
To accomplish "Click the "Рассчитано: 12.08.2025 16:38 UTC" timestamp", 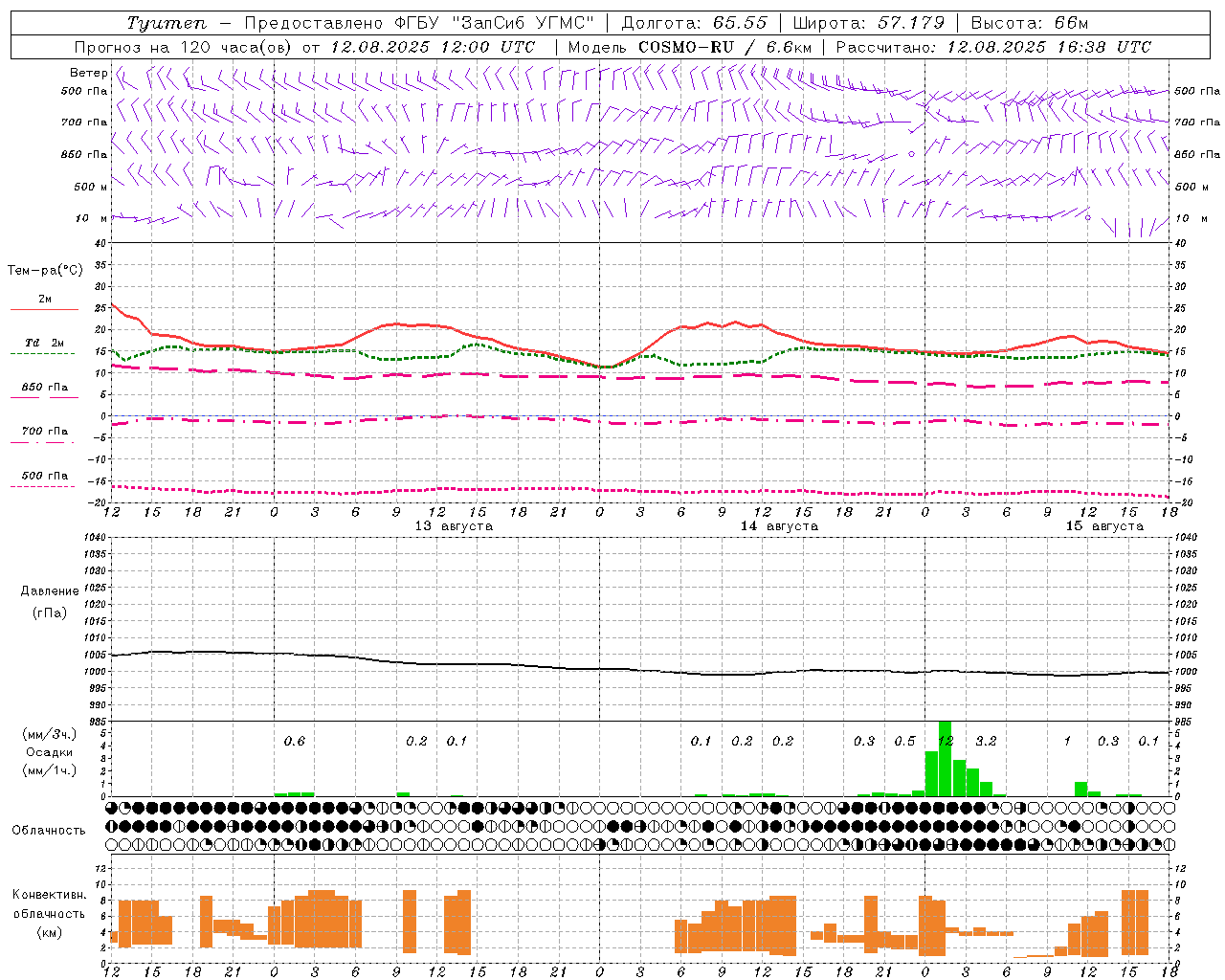I will coord(993,47).
